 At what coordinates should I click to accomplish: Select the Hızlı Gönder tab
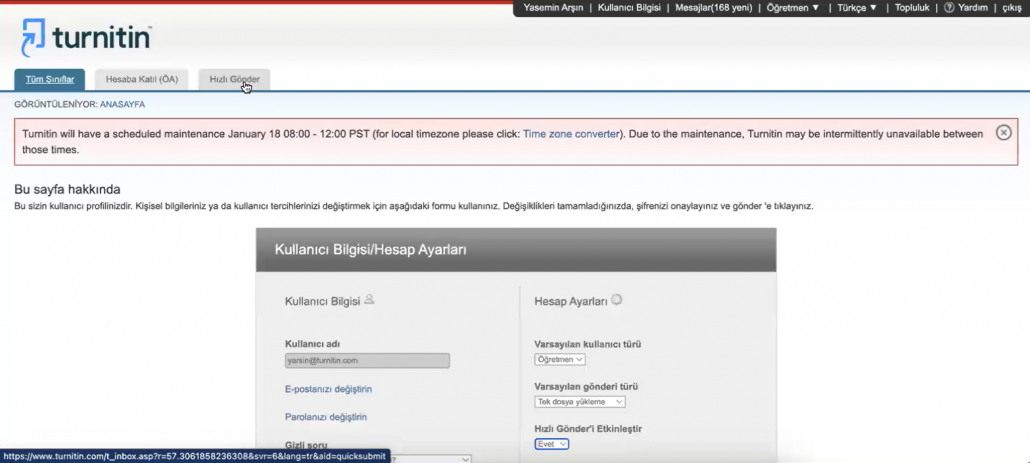pyautogui.click(x=234, y=80)
